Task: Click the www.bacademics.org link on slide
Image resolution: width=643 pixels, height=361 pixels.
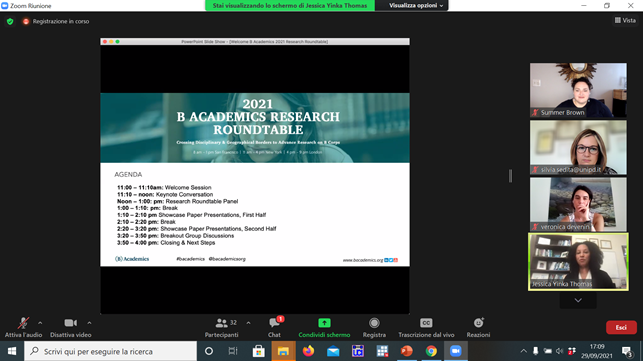Action: point(363,260)
